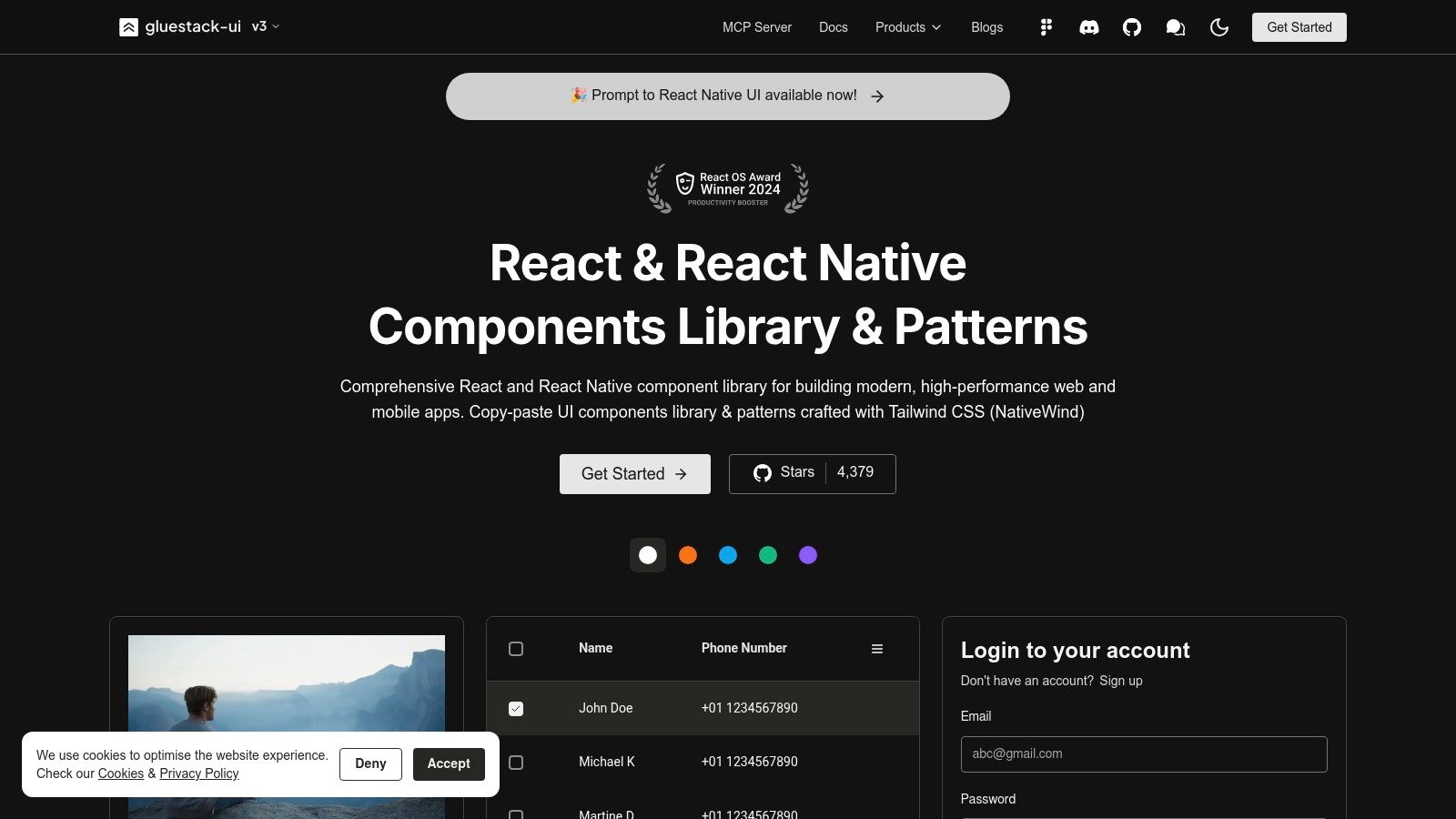The width and height of the screenshot is (1456, 819).
Task: Click Michael K's phone number
Action: (750, 762)
